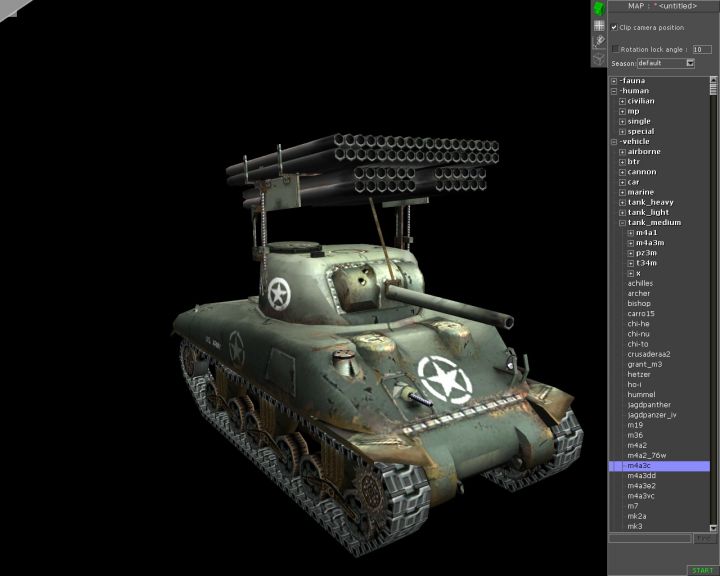720x576 pixels.
Task: Select the green entity cube tool icon
Action: tap(598, 8)
